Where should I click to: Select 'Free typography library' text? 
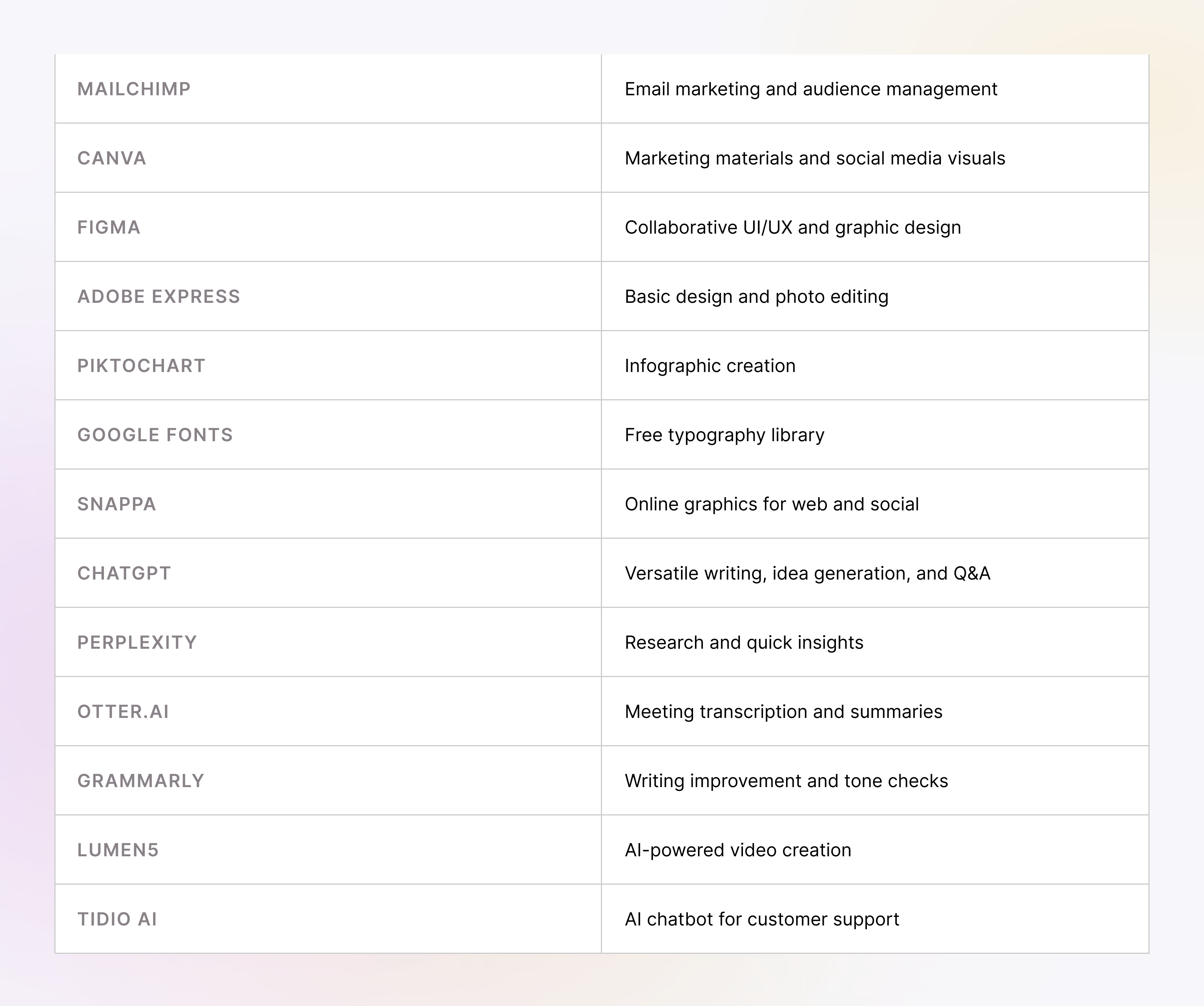[x=725, y=435]
